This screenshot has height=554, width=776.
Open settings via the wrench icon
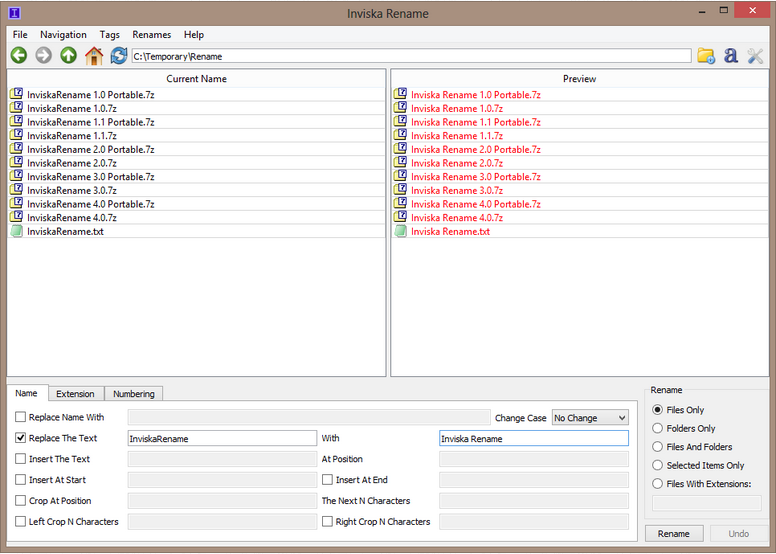[755, 56]
